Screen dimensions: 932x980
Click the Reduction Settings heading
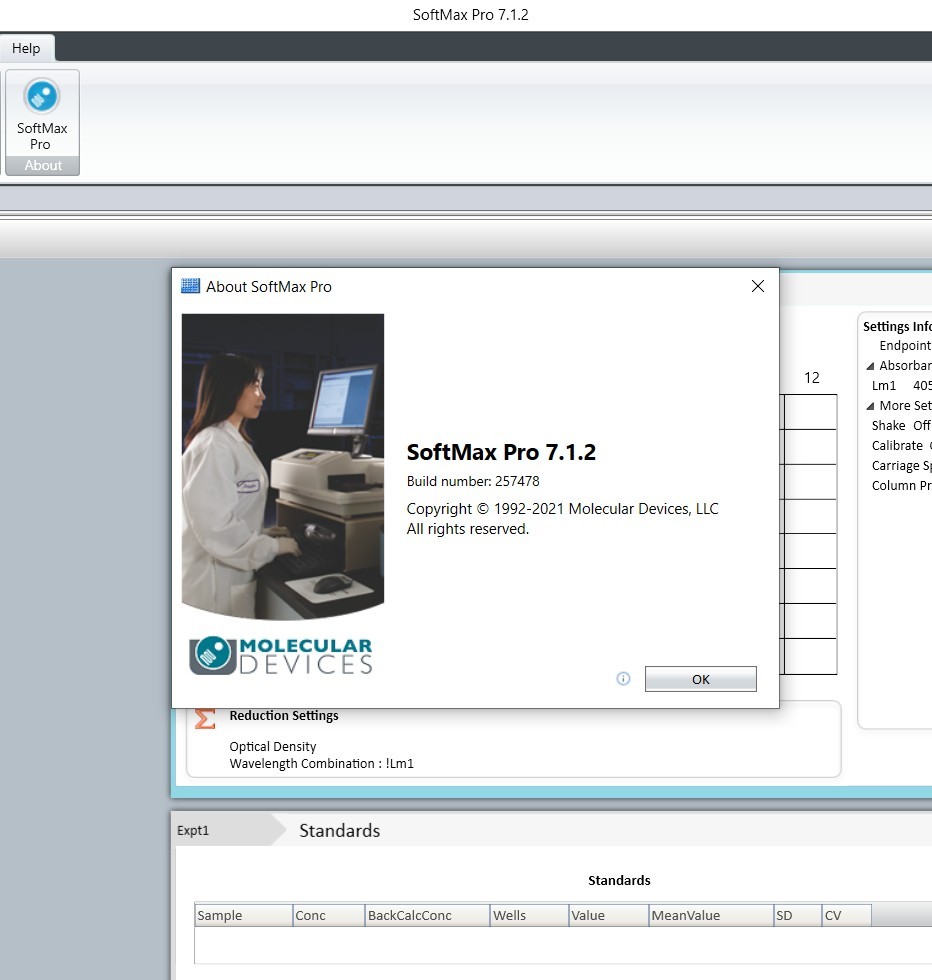(x=284, y=716)
